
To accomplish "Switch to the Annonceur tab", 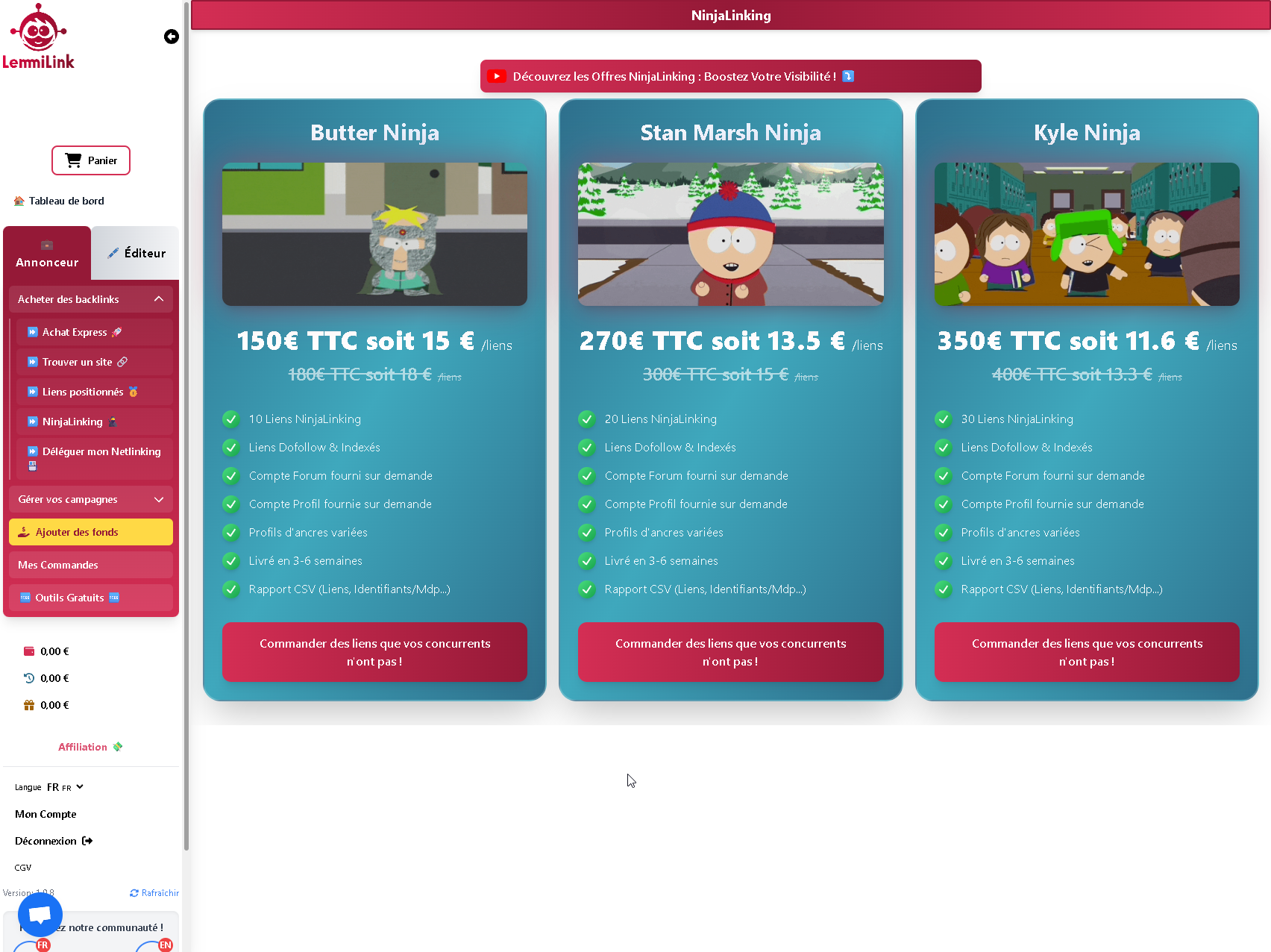I will [47, 253].
